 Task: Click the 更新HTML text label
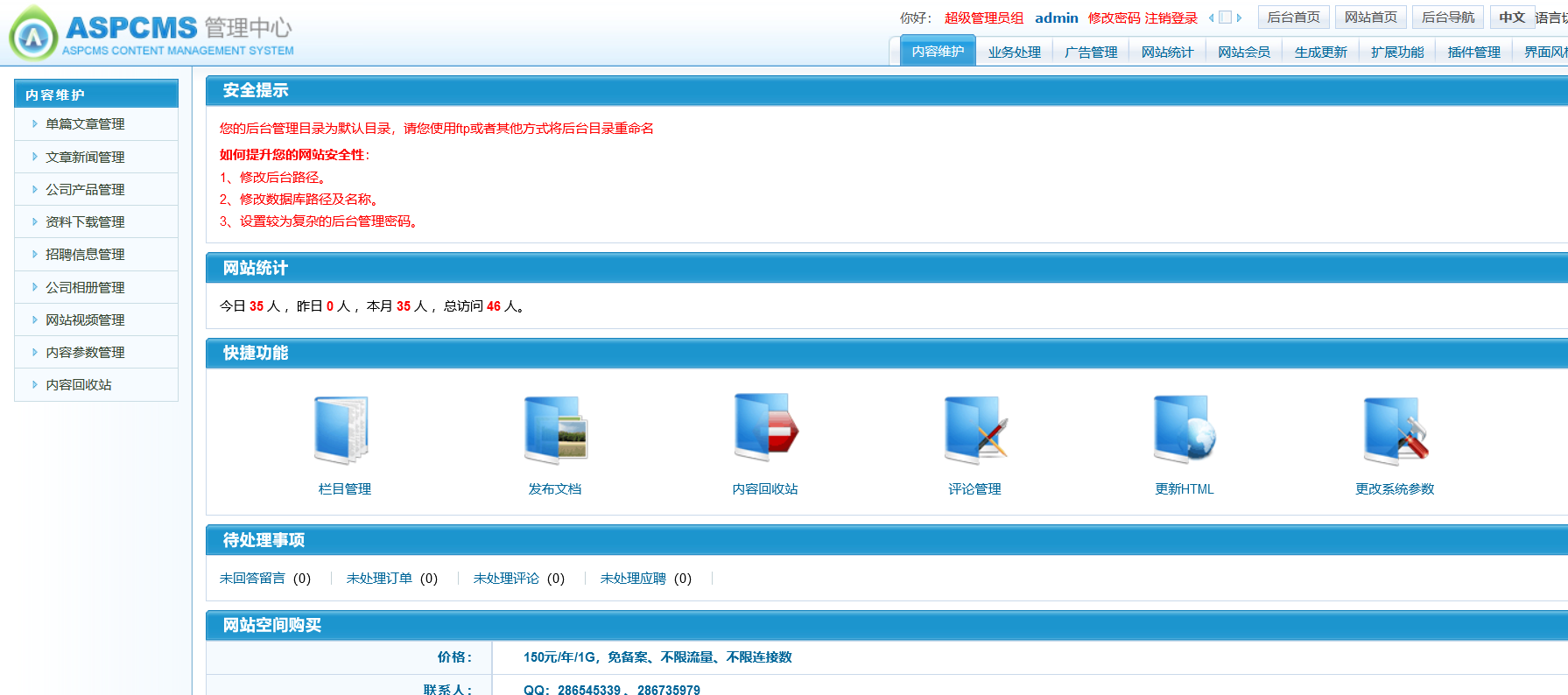[1185, 489]
